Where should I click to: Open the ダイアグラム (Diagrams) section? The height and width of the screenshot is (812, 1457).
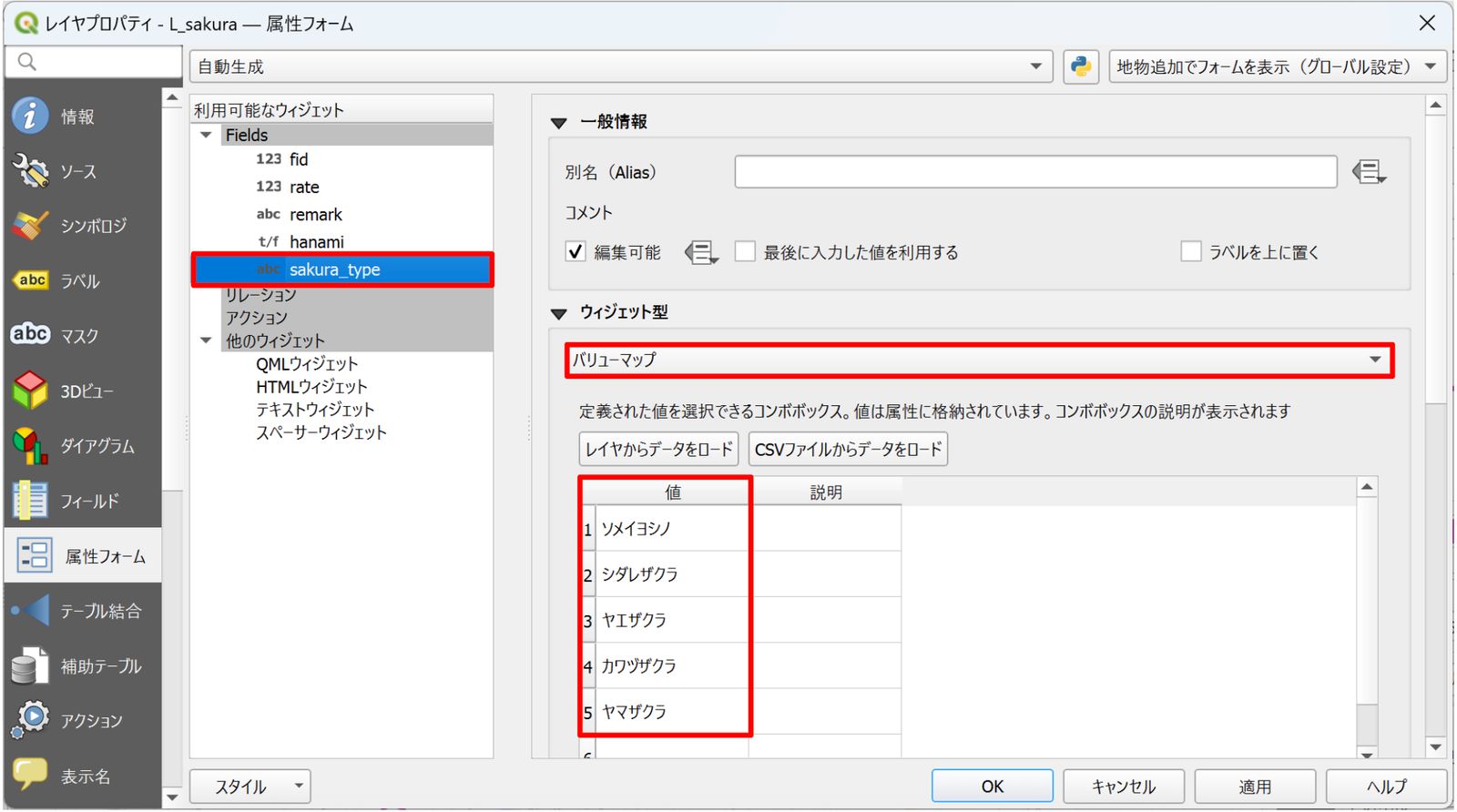[82, 446]
